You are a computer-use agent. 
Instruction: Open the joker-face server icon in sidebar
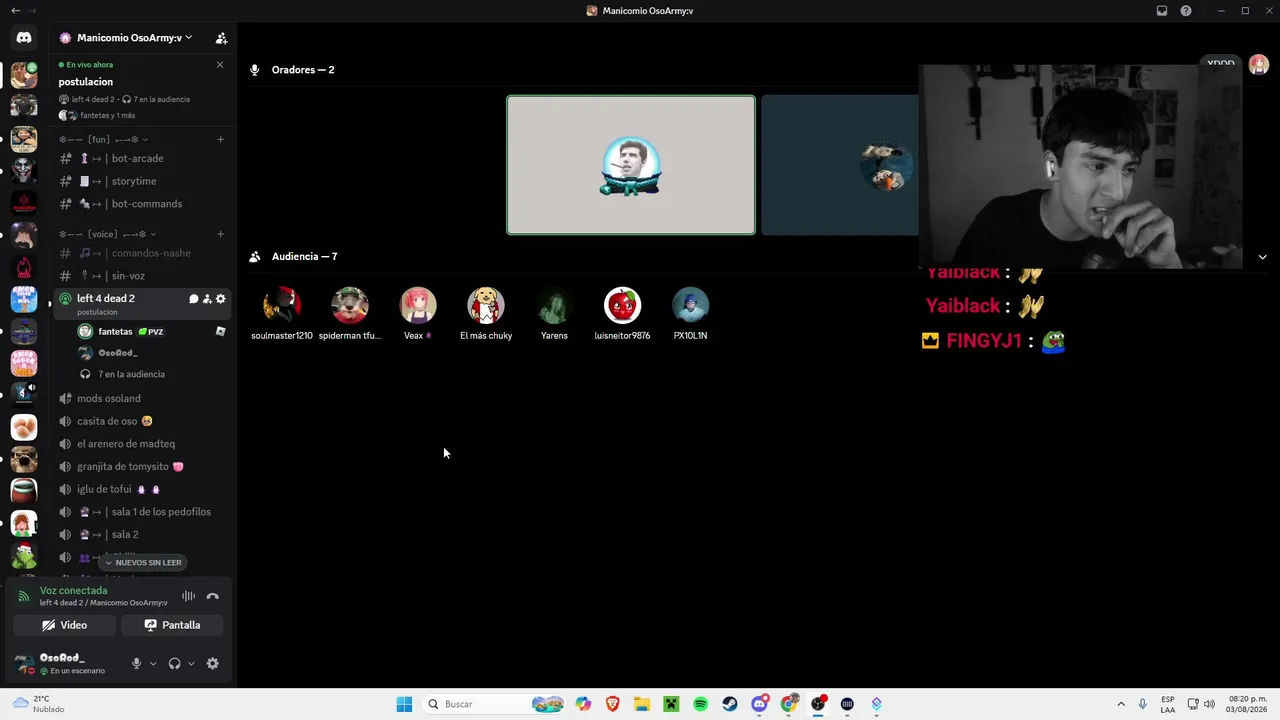click(x=24, y=171)
